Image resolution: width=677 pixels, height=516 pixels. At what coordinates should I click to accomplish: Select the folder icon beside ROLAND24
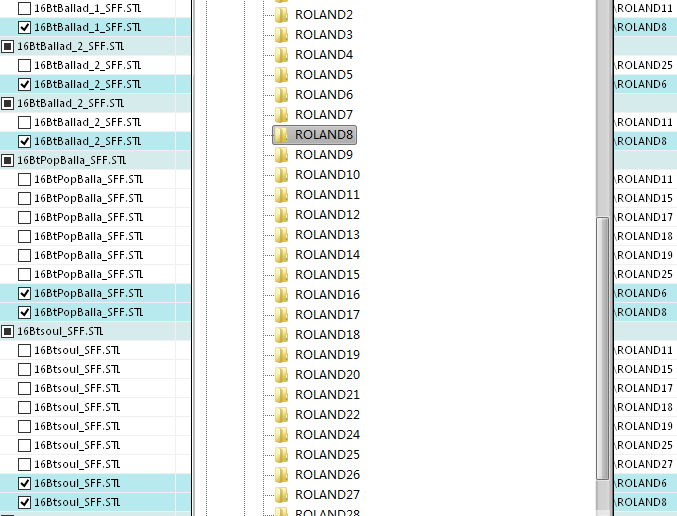click(x=282, y=435)
